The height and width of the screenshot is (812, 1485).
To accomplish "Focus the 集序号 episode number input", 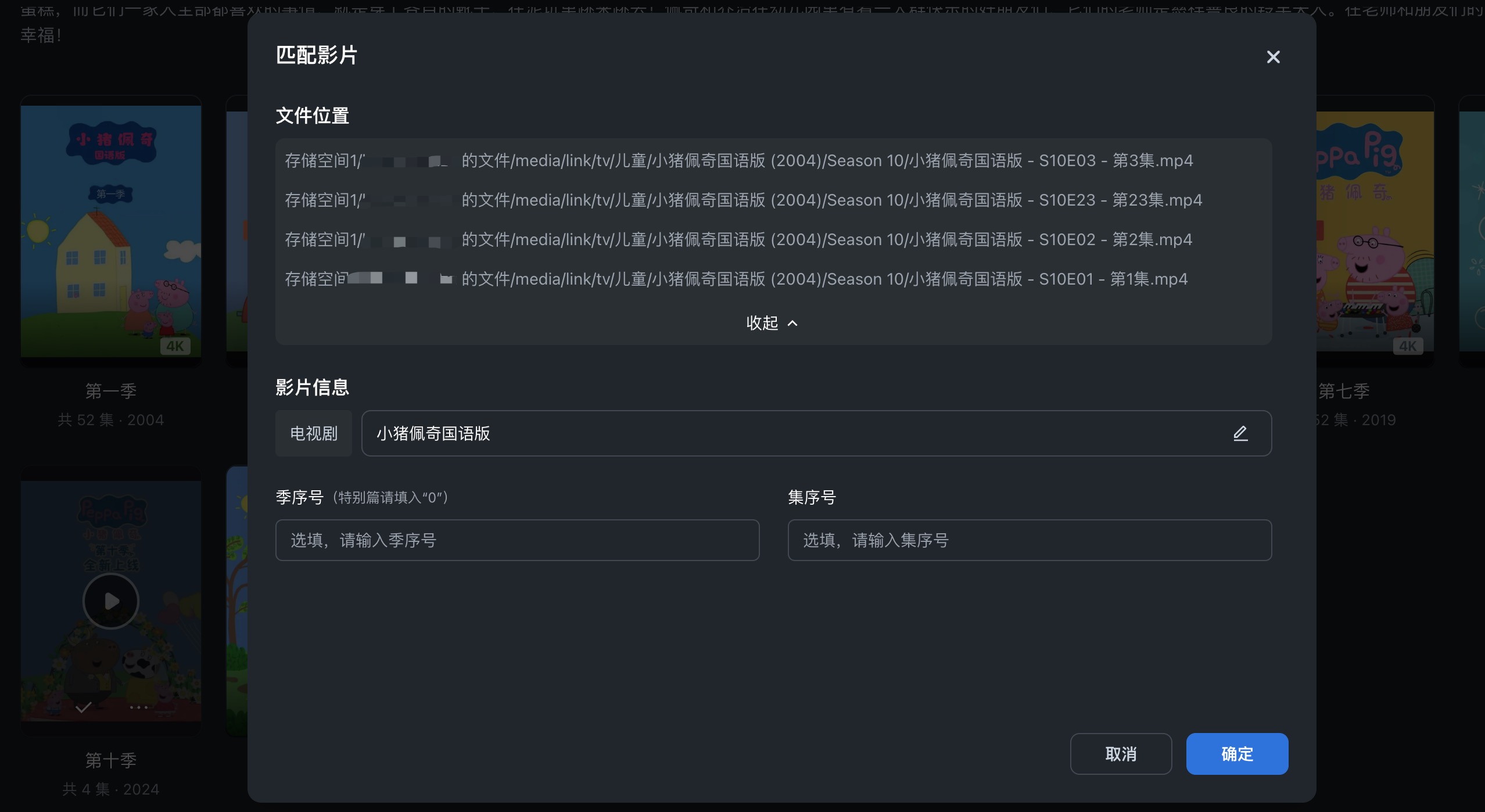I will click(1030, 540).
